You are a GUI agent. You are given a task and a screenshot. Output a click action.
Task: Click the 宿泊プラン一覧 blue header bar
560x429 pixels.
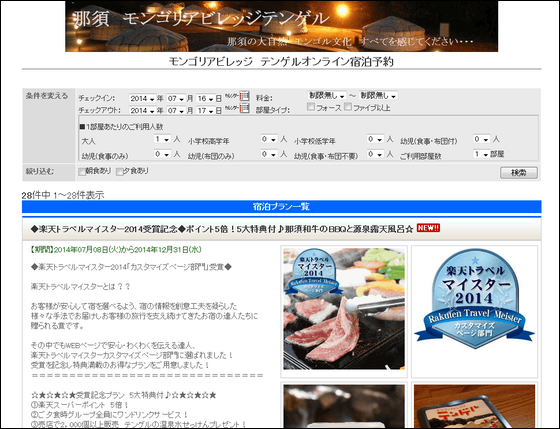[x=281, y=206]
